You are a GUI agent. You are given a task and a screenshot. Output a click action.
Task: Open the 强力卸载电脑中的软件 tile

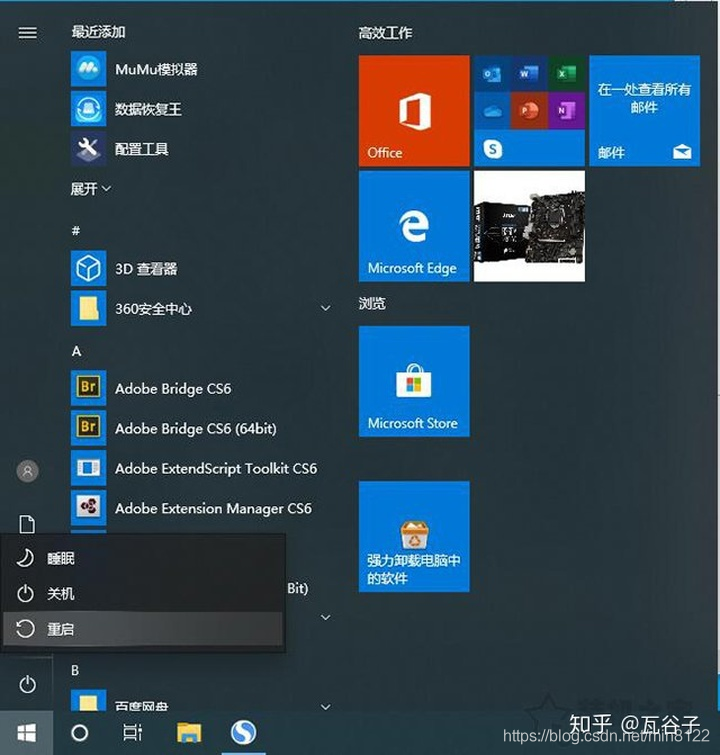point(414,536)
